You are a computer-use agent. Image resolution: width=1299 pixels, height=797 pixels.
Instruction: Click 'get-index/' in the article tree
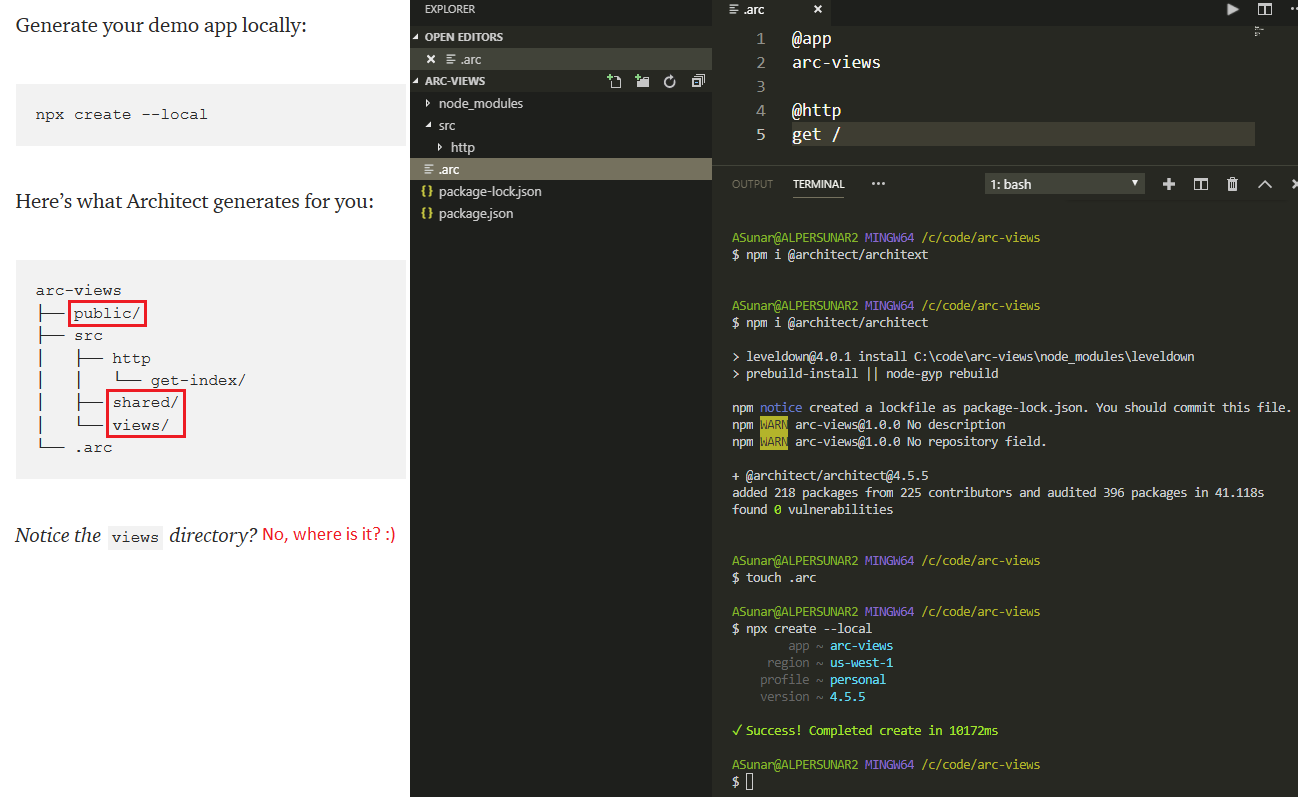[198, 380]
